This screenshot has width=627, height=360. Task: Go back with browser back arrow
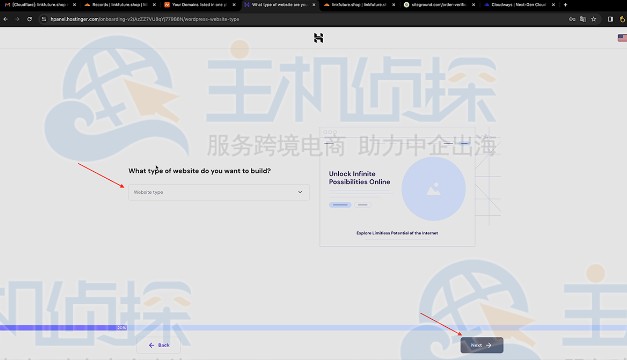(6, 19)
